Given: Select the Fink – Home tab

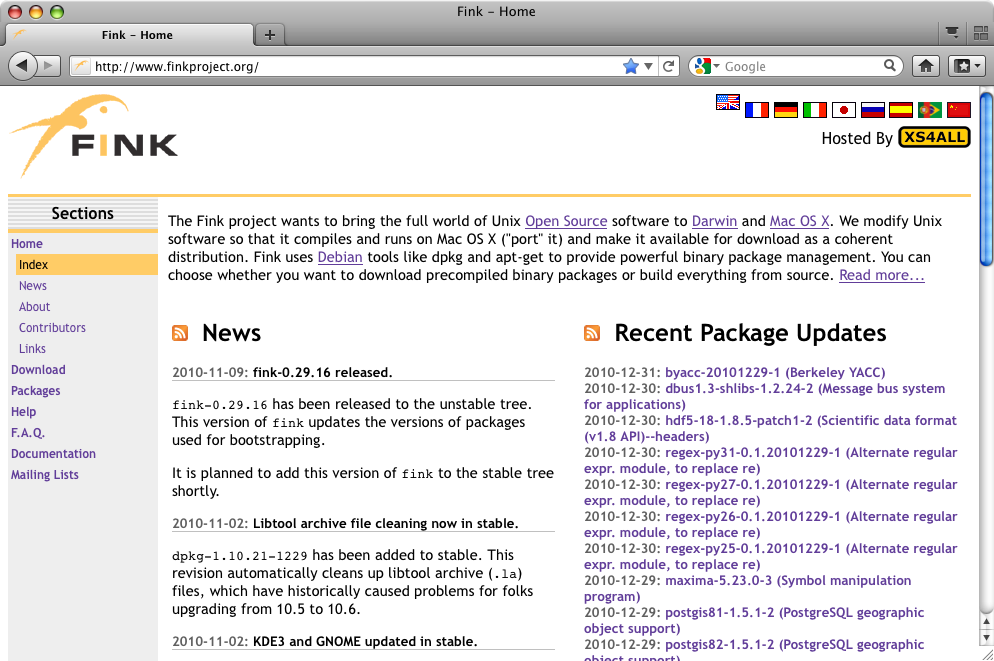Looking at the screenshot, I should pyautogui.click(x=130, y=35).
